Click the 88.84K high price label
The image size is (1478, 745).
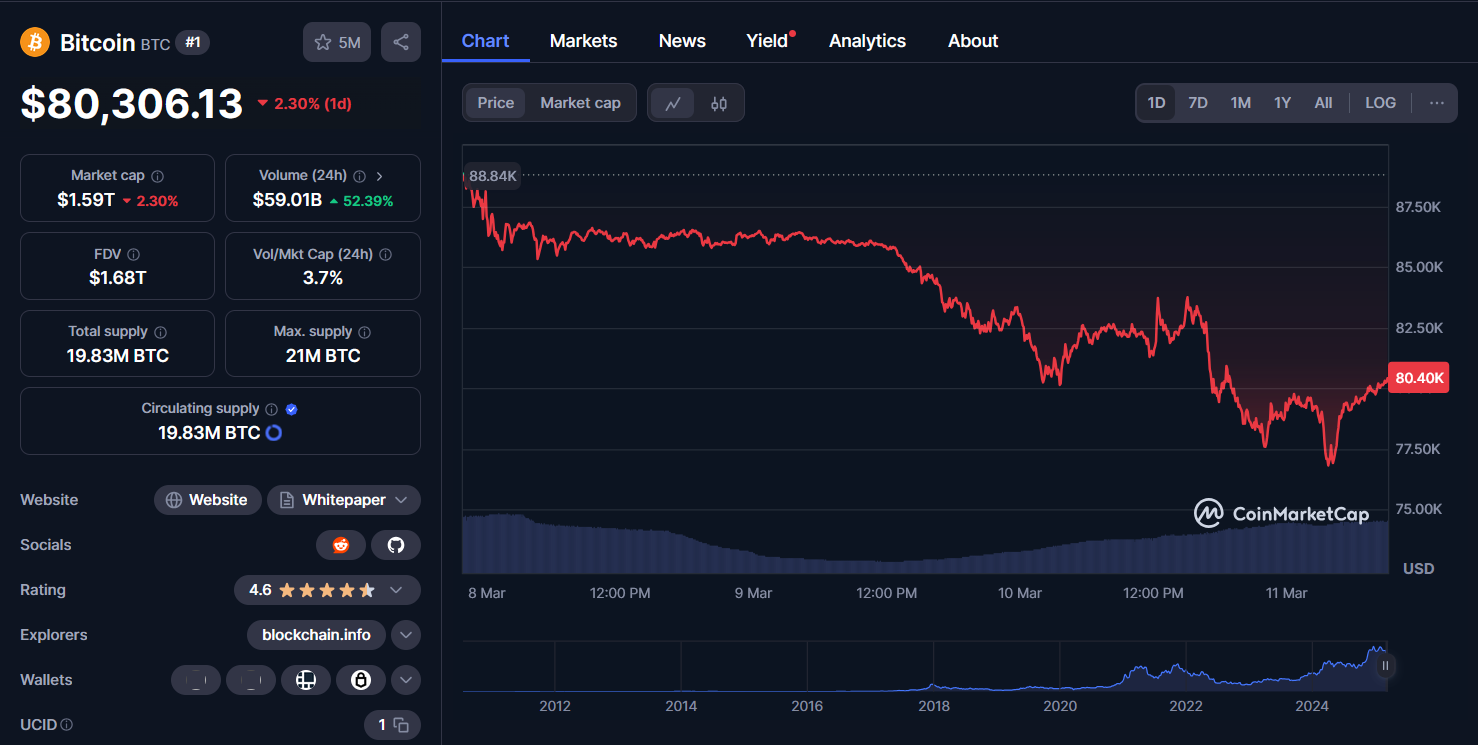pyautogui.click(x=491, y=176)
